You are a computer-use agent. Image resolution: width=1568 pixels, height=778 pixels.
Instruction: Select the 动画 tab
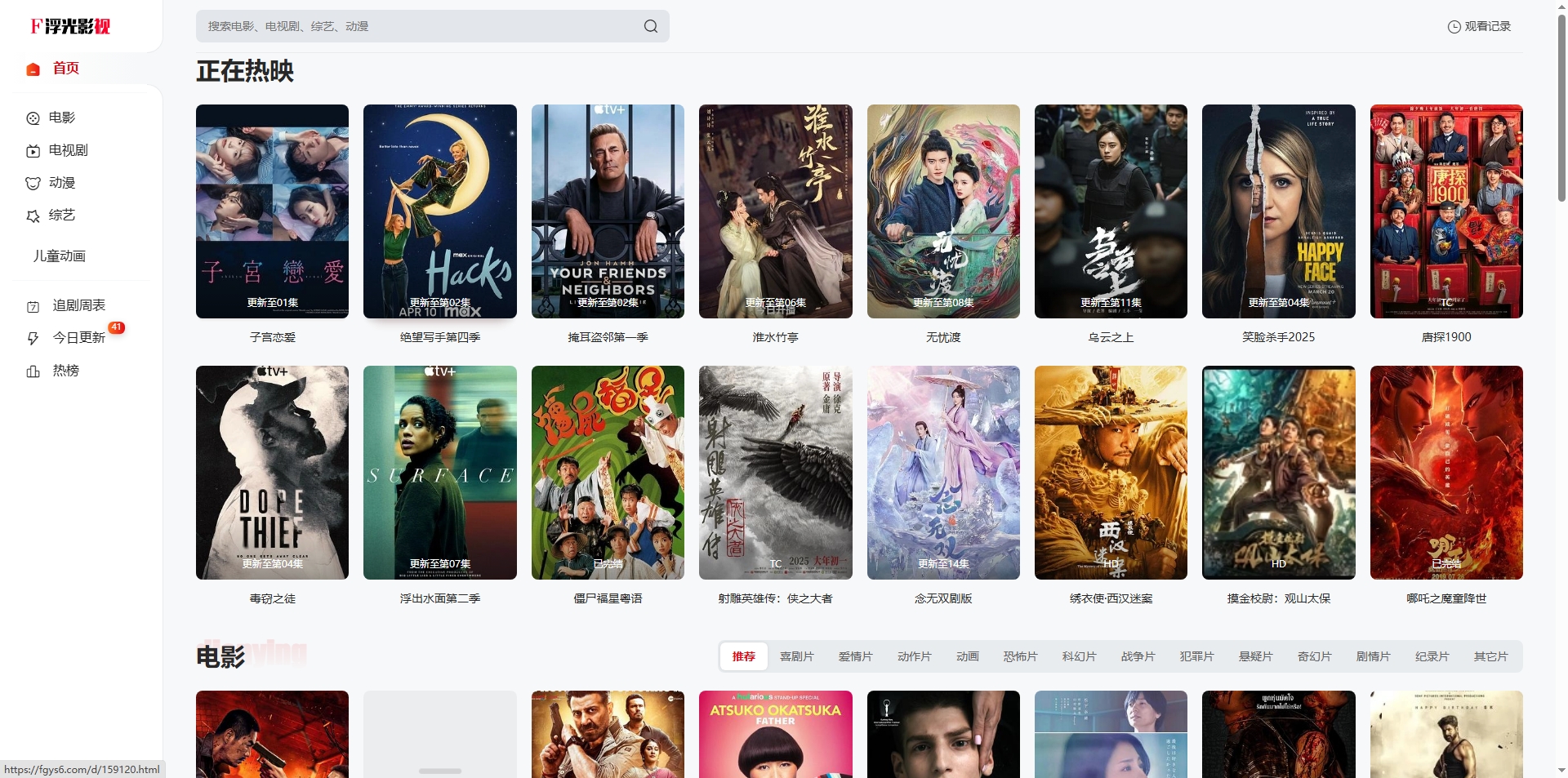pyautogui.click(x=968, y=656)
